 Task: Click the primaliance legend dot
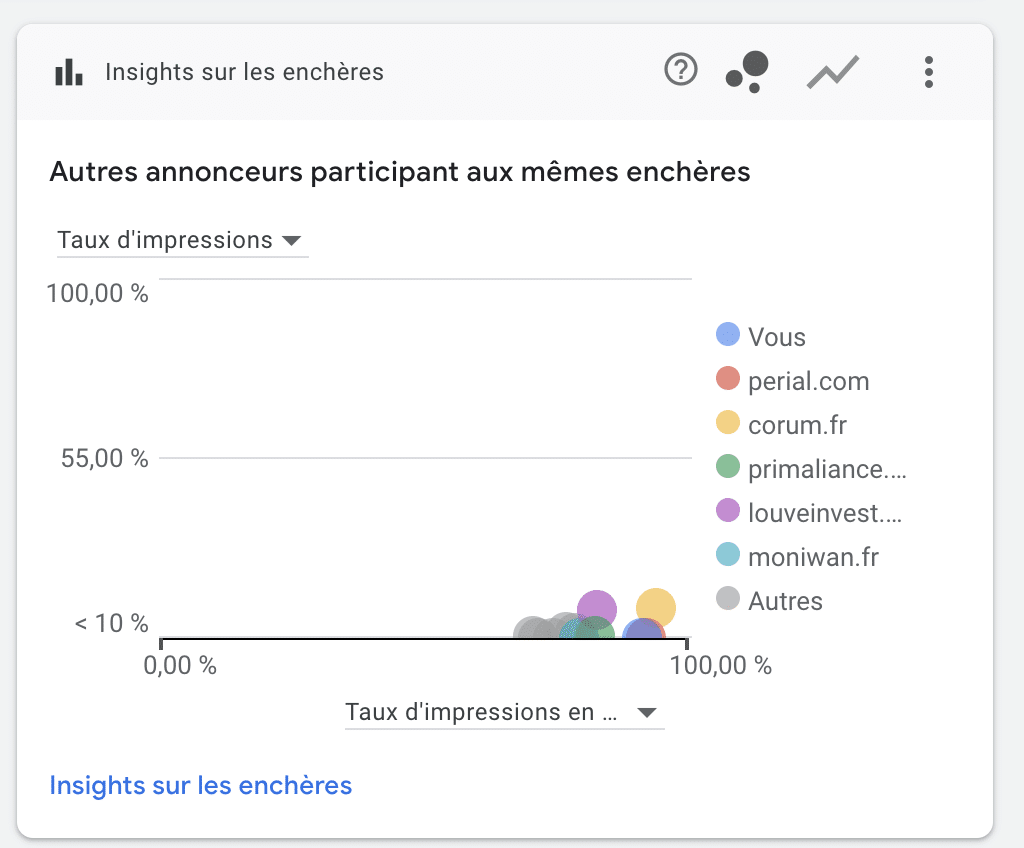728,466
